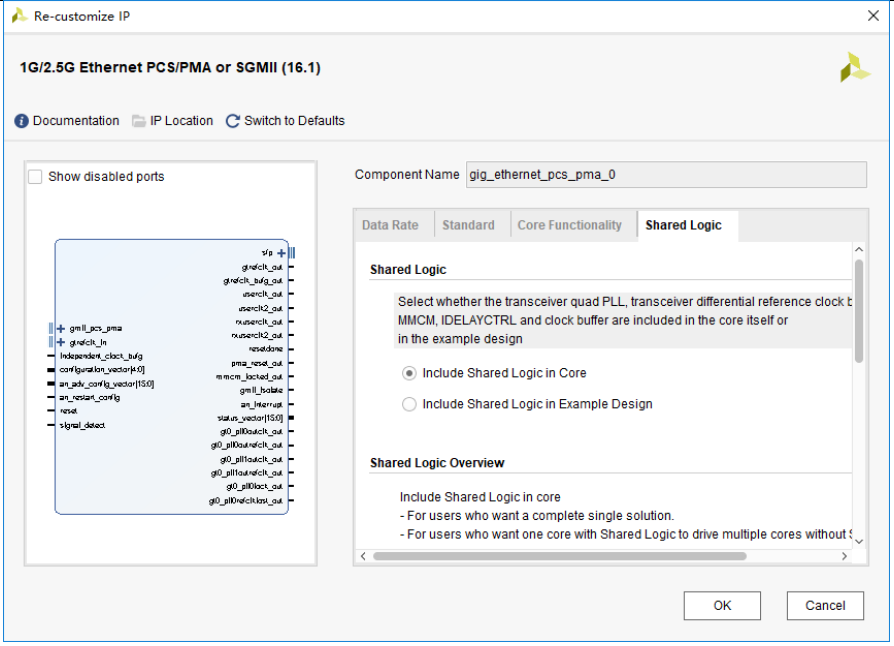Click the Documentation info icon

point(22,121)
